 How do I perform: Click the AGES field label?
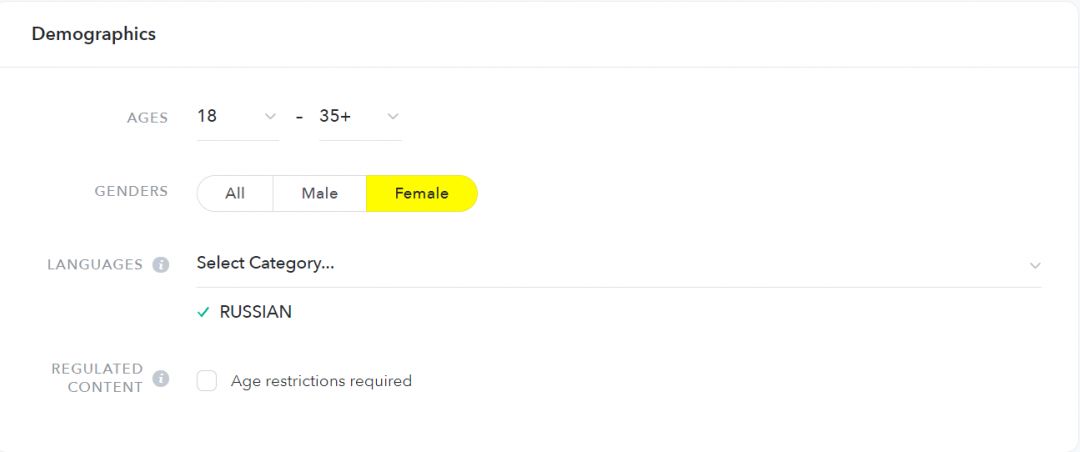pos(147,118)
